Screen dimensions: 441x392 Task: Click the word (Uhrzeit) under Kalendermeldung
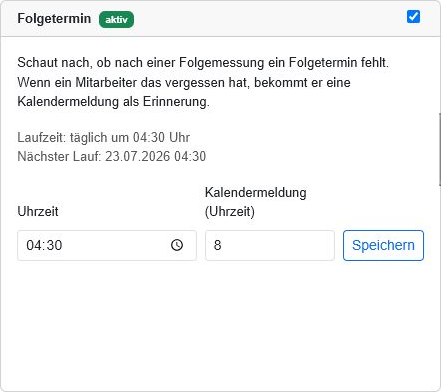pyautogui.click(x=230, y=212)
